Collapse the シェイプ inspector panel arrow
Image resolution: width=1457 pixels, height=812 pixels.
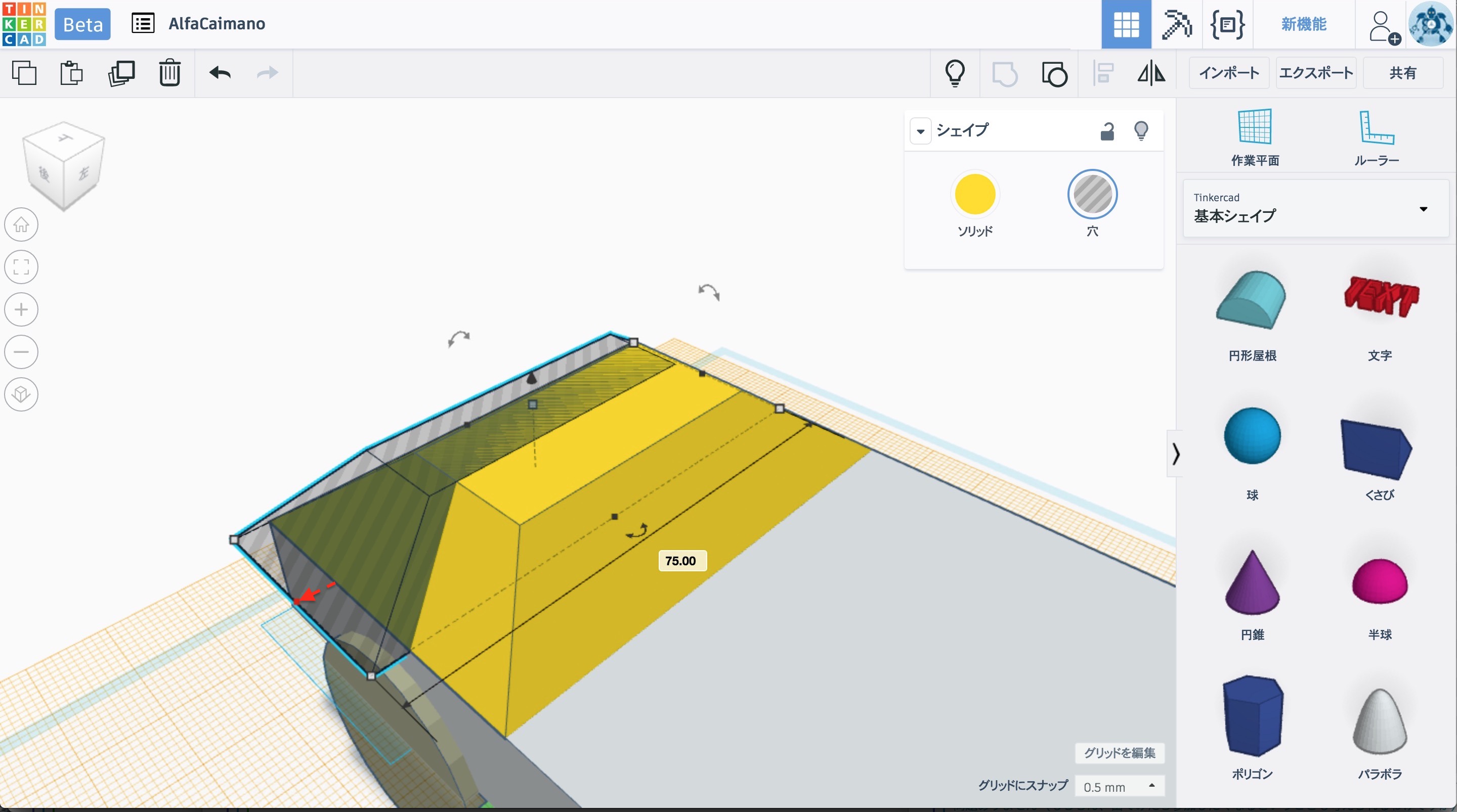pos(920,131)
